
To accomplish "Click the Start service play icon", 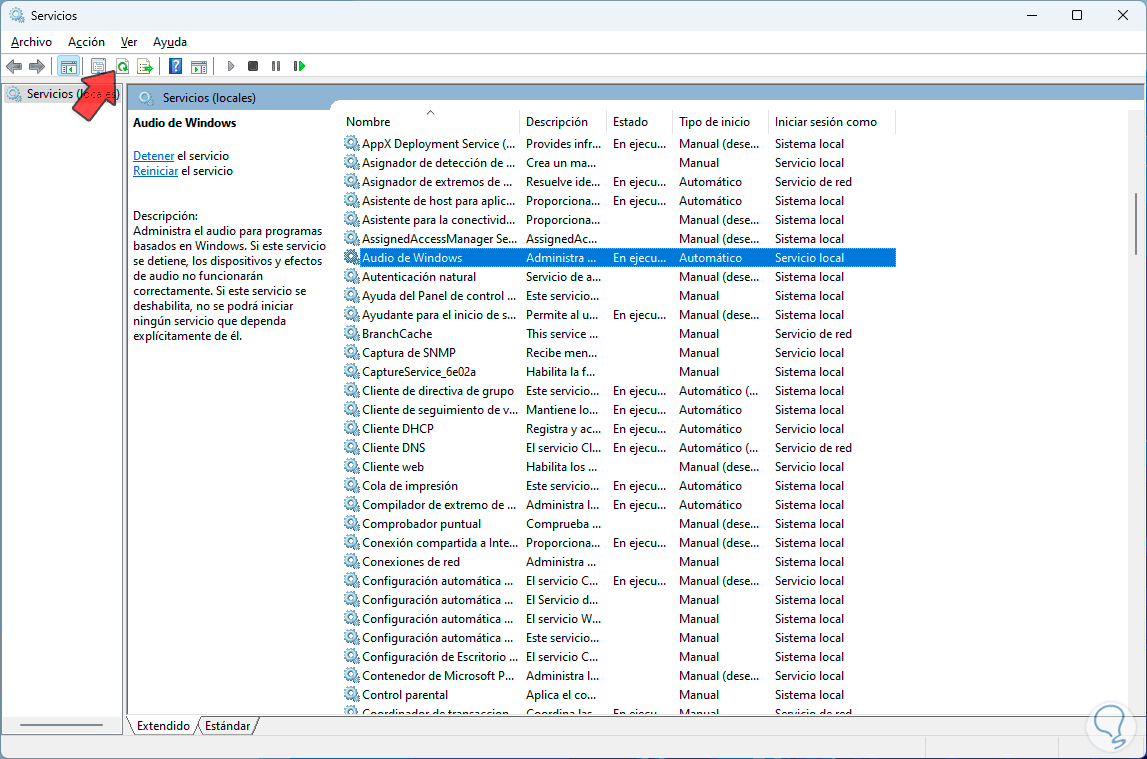I will (x=231, y=67).
